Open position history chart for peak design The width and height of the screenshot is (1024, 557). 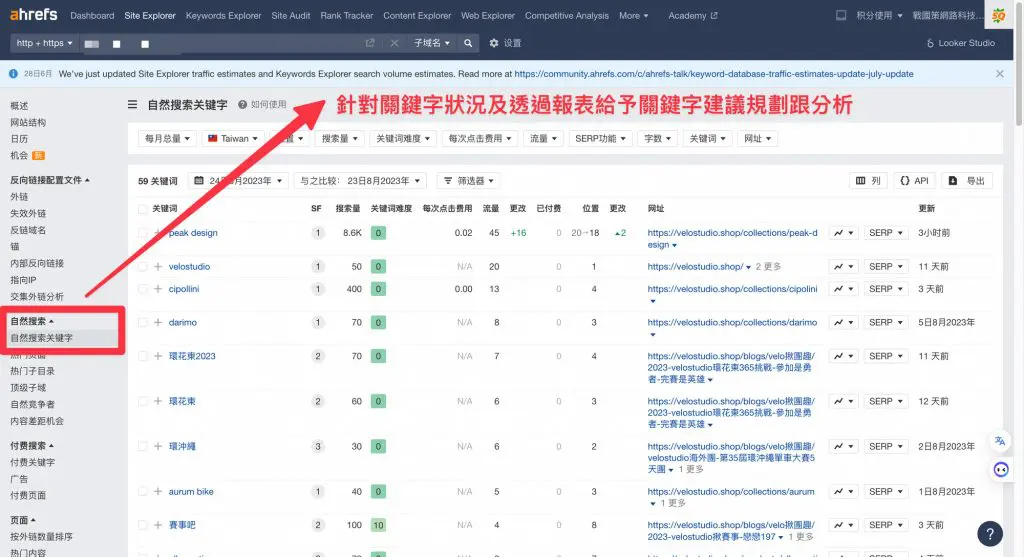tap(843, 232)
